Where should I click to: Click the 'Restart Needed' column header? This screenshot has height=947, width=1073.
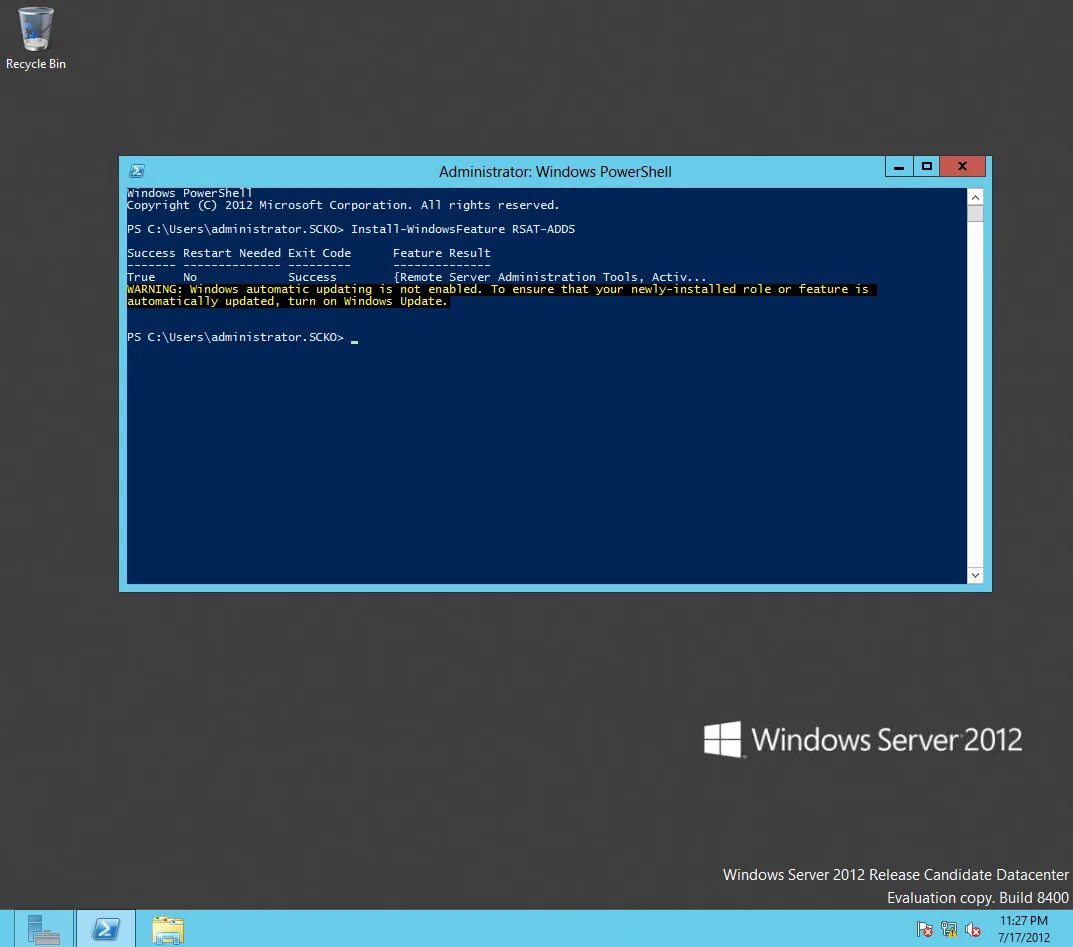point(232,253)
